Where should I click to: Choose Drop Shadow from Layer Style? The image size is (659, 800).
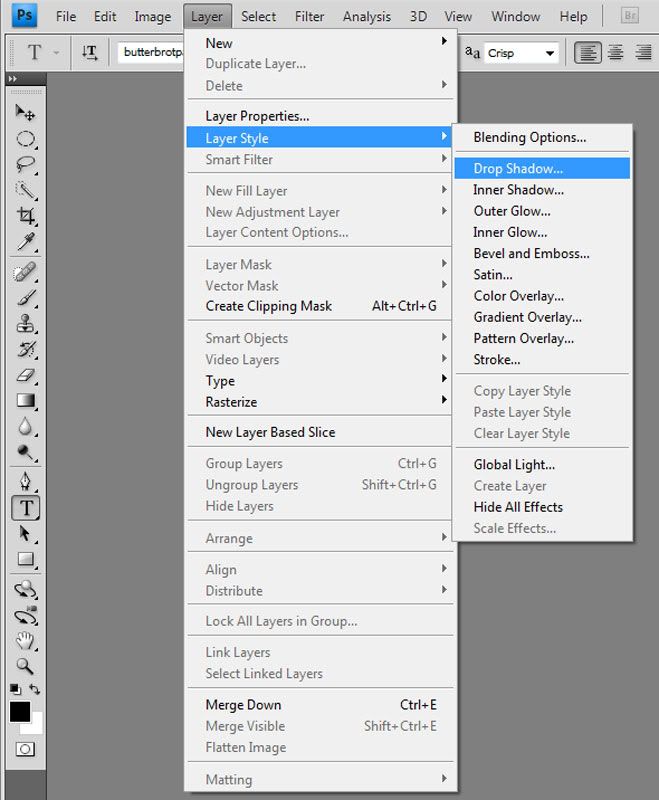[x=542, y=168]
